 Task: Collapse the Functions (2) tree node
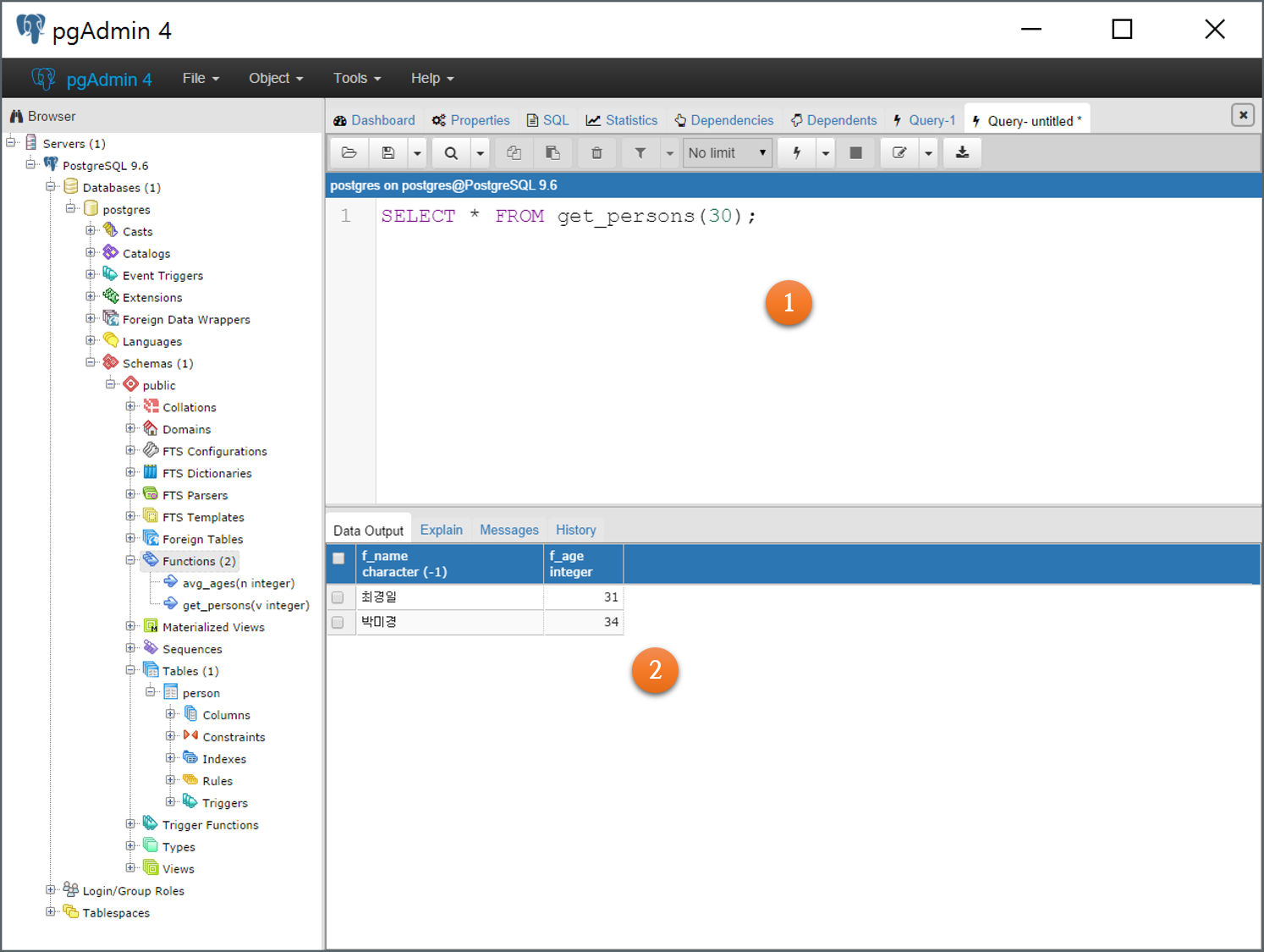(130, 560)
